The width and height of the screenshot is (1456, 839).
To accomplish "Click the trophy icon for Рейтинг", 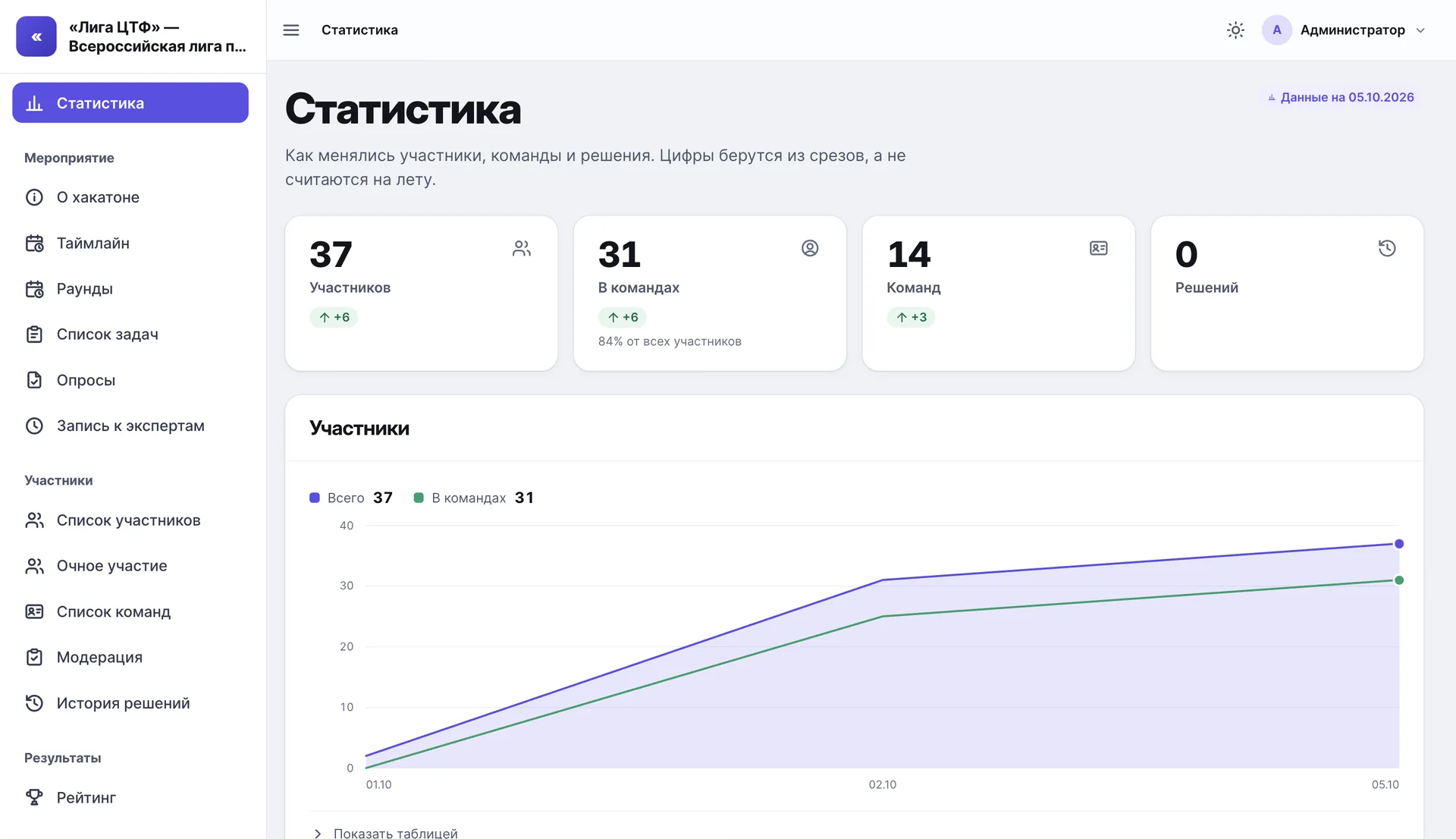I will click(x=34, y=797).
